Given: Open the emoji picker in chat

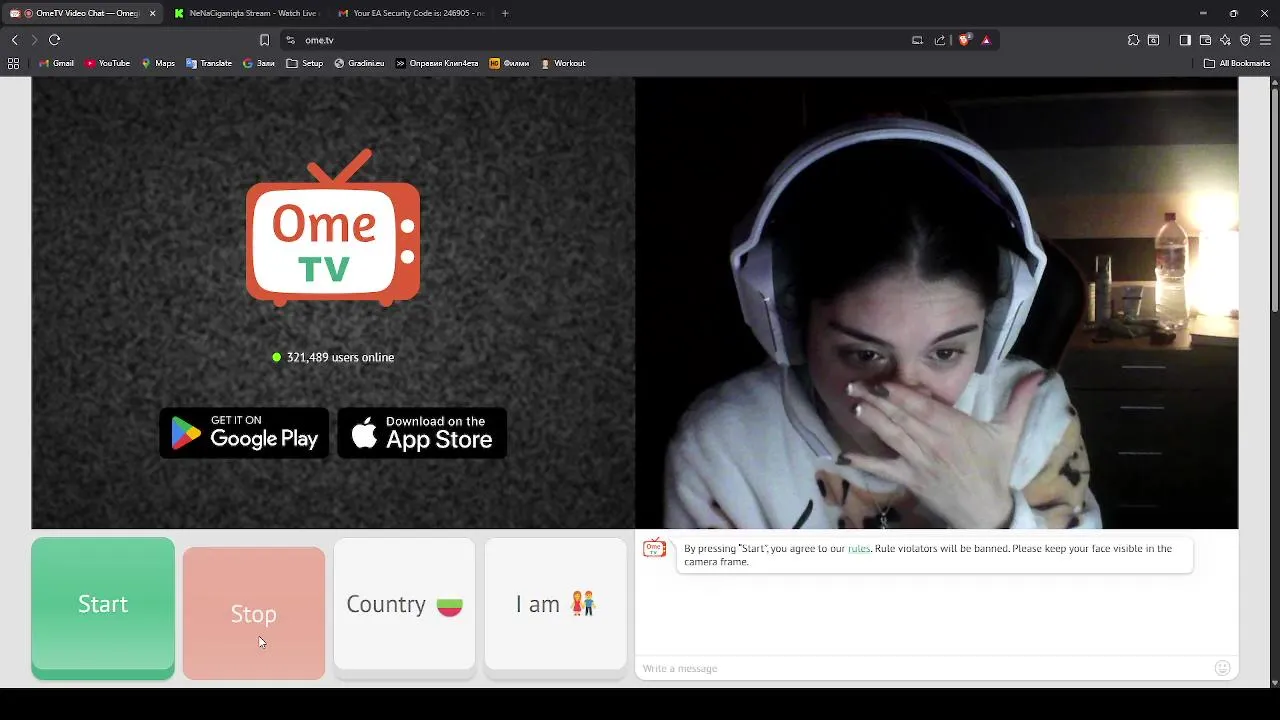Looking at the screenshot, I should coord(1222,668).
